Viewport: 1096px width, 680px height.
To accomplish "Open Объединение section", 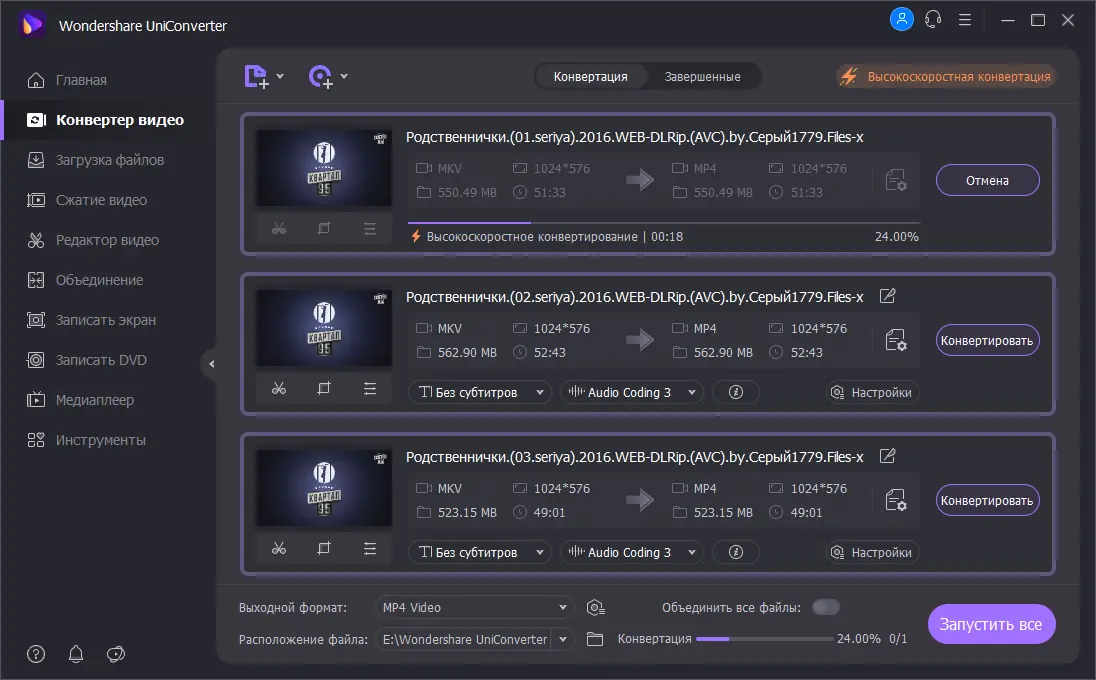I will click(x=85, y=280).
